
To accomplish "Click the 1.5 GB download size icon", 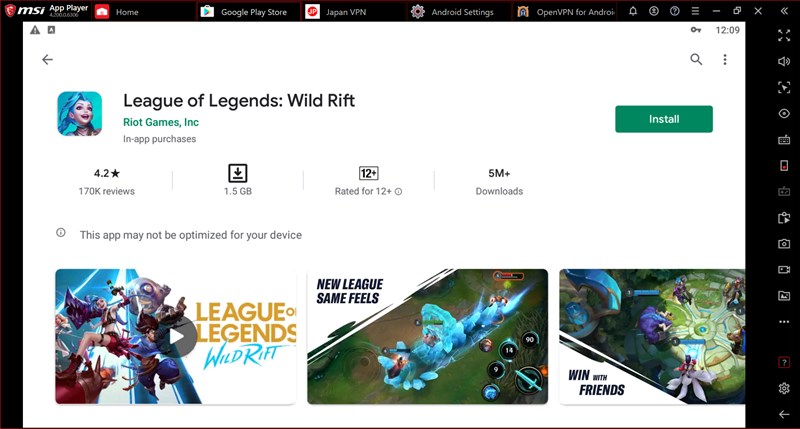I will tap(237, 173).
